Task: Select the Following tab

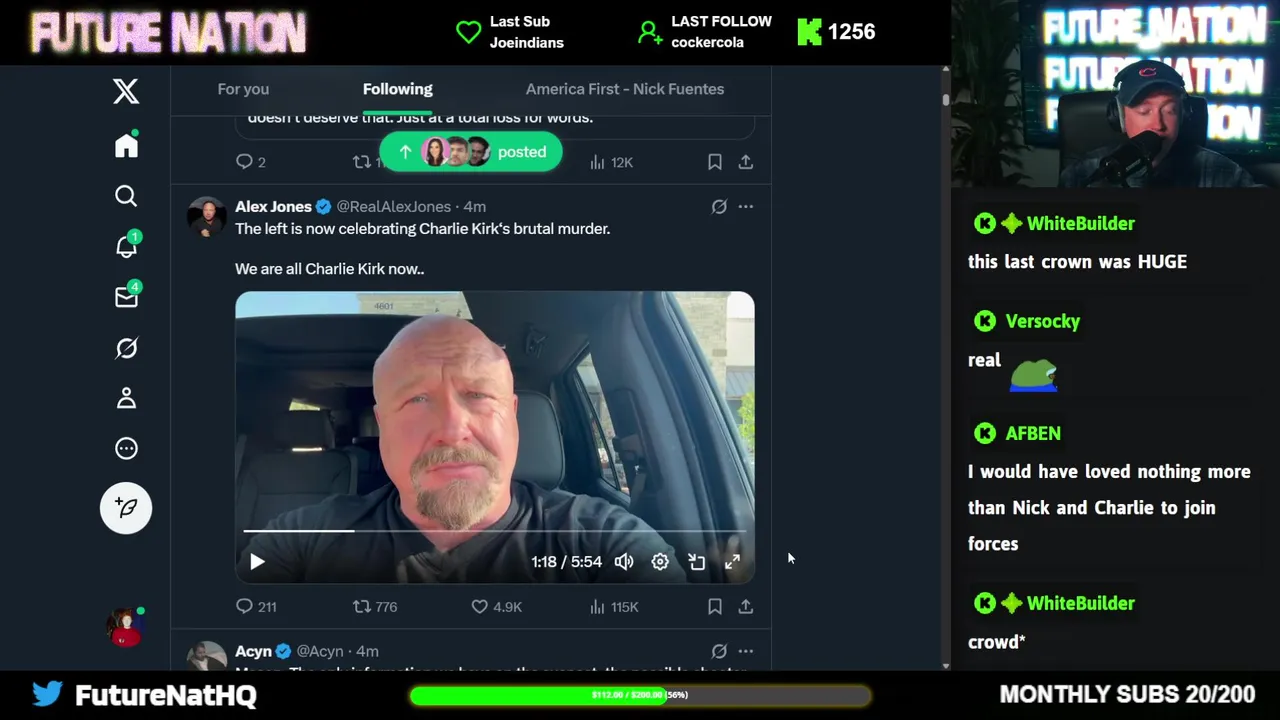Action: tap(397, 89)
